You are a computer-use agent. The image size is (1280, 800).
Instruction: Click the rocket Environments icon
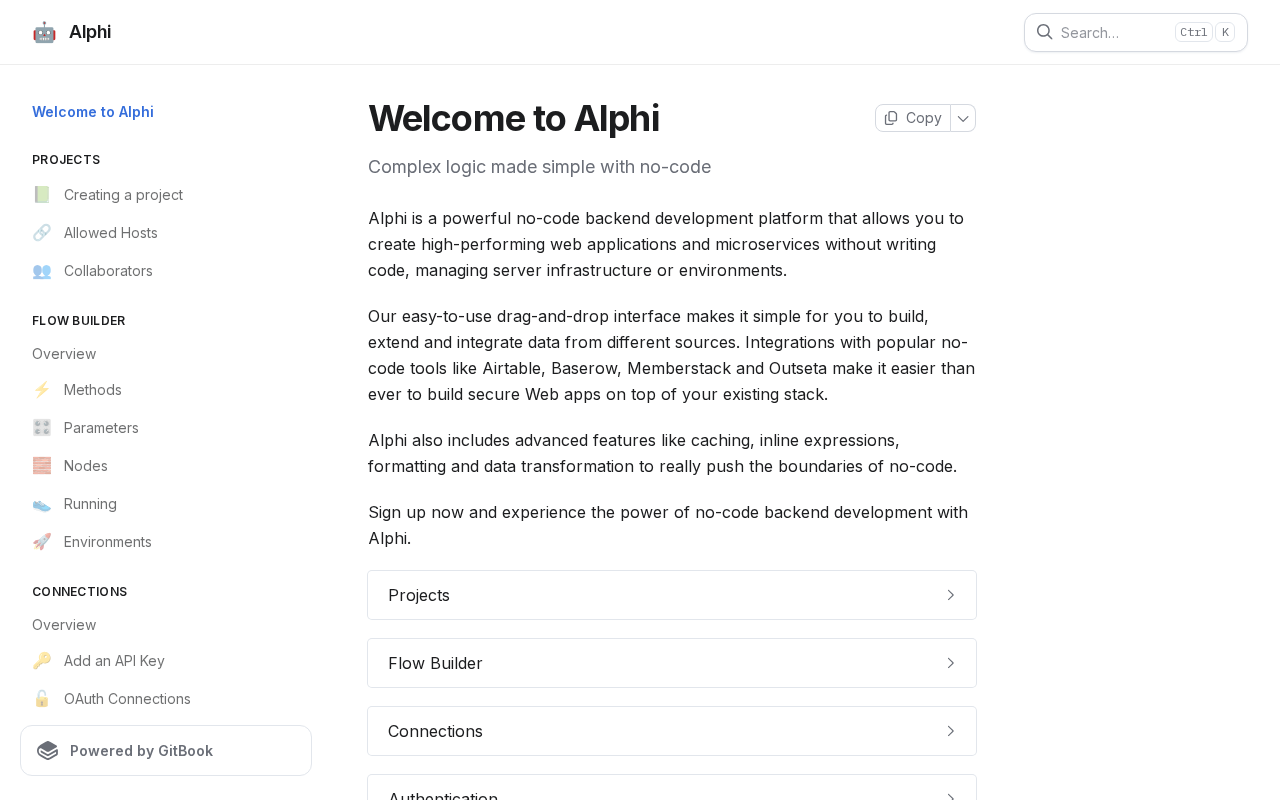coord(42,542)
